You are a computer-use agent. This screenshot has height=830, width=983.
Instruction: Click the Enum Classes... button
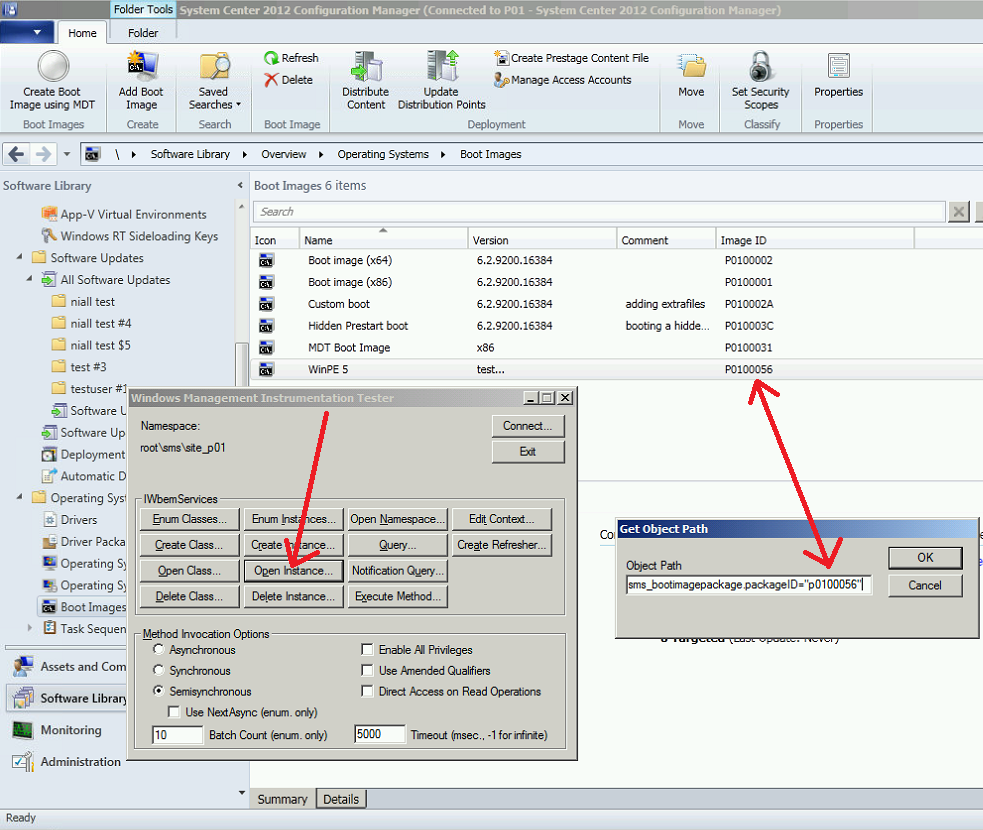coord(189,519)
